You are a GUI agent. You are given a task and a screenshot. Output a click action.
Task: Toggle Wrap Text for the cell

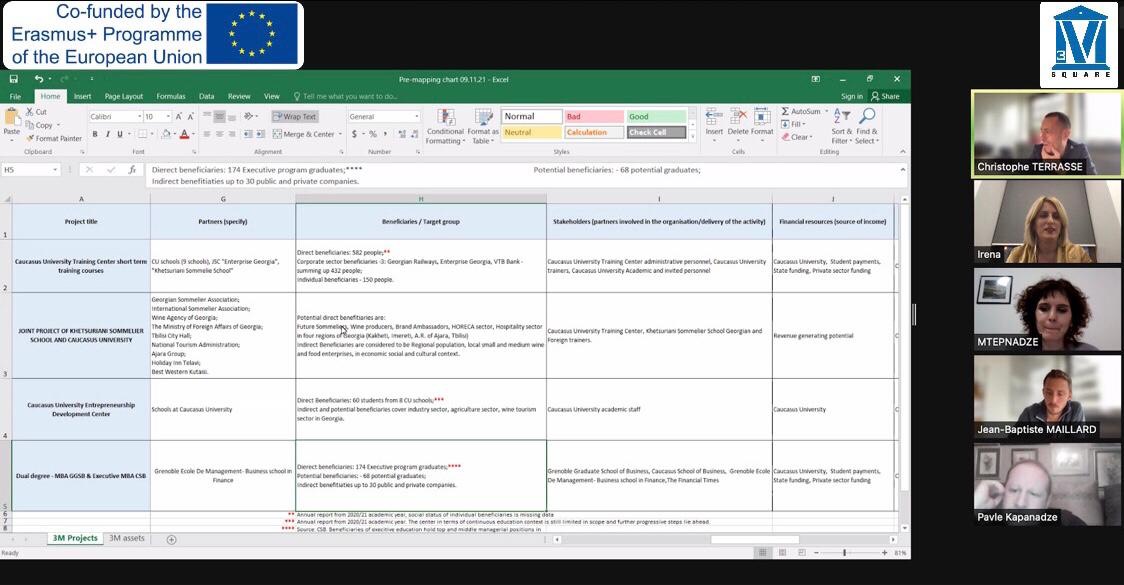(x=295, y=116)
